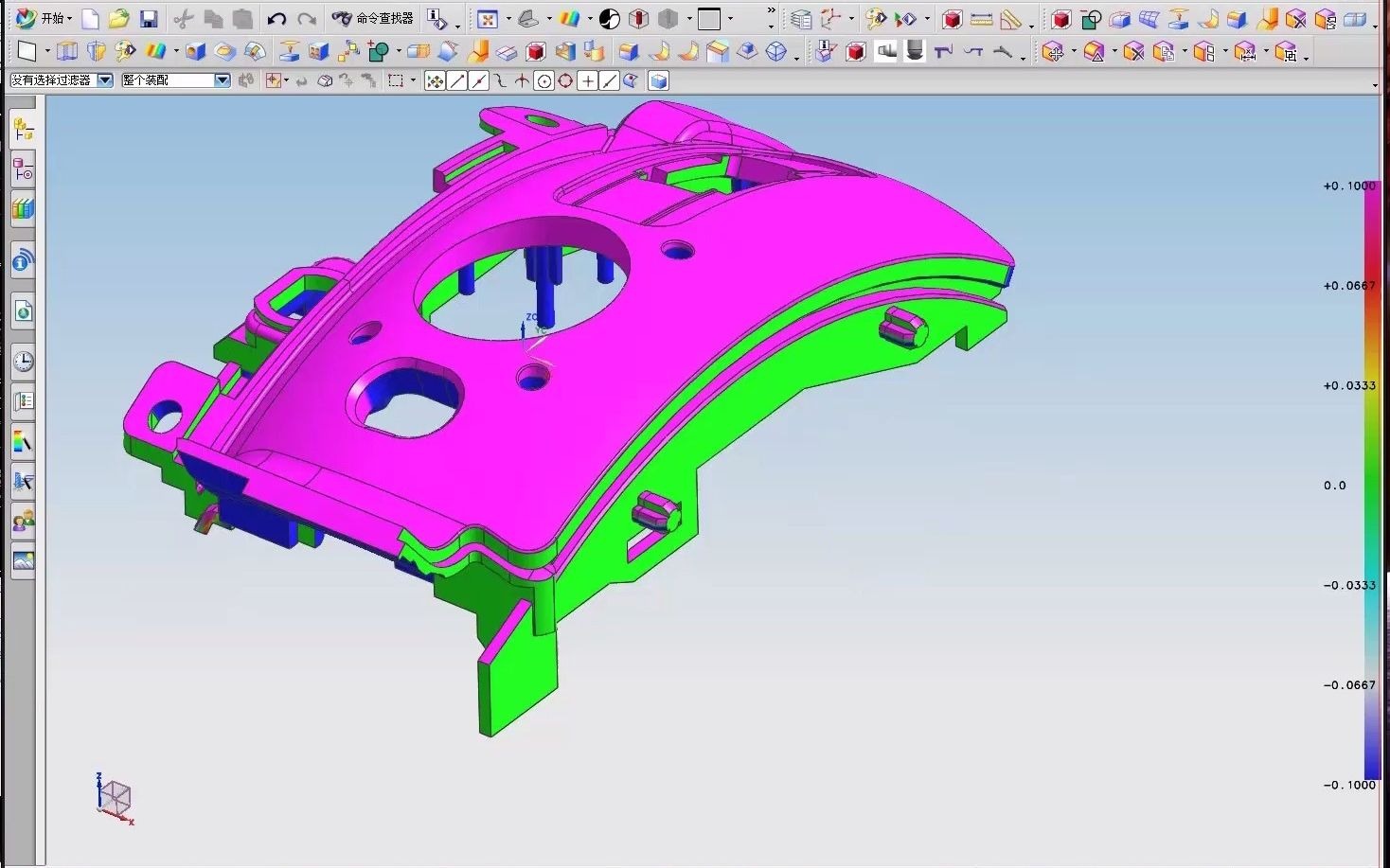Click the Unite boolean icon
Viewport: 1390px width, 868px height.
click(379, 51)
